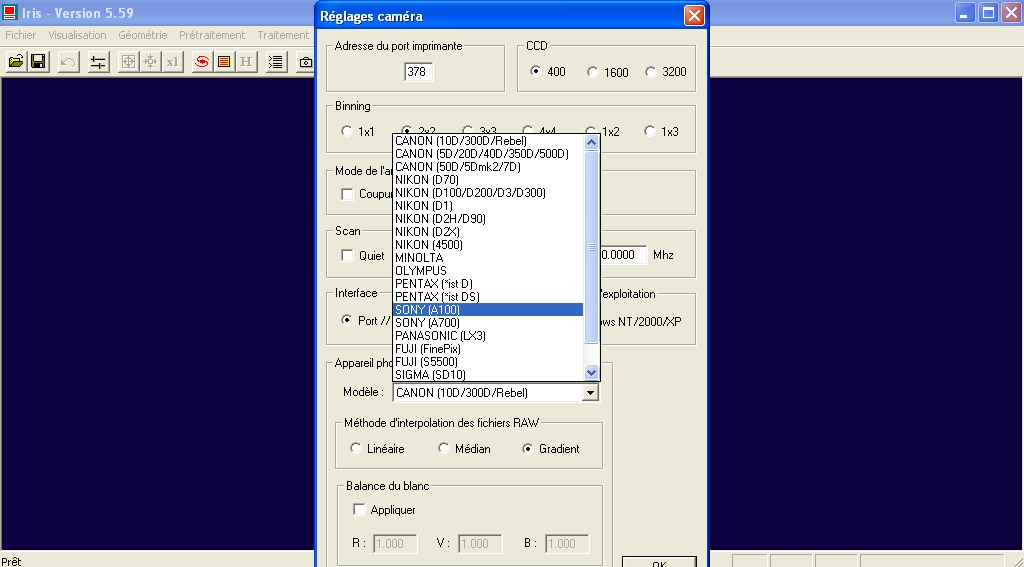Click the undo arrow toolbar icon
This screenshot has width=1024, height=567.
tap(68, 61)
